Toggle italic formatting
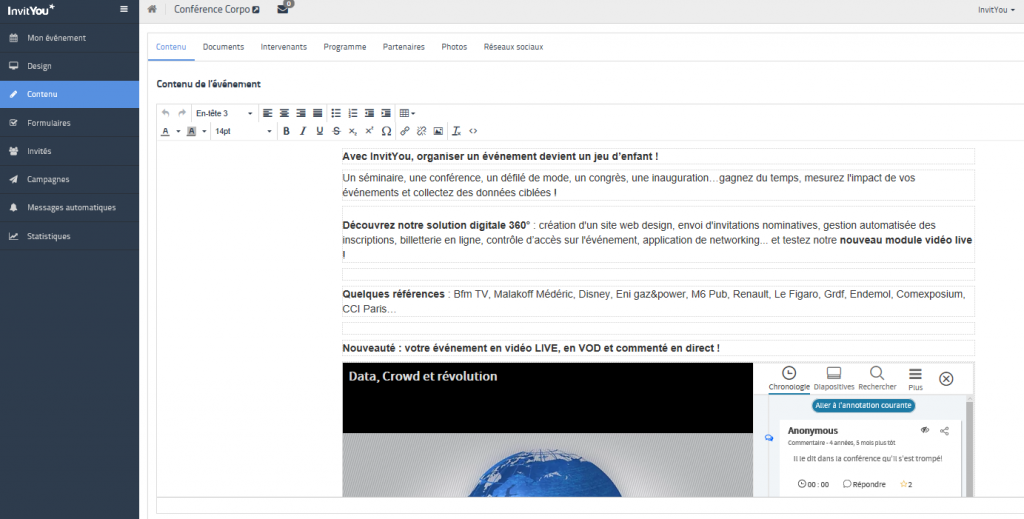This screenshot has height=519, width=1024. point(303,131)
